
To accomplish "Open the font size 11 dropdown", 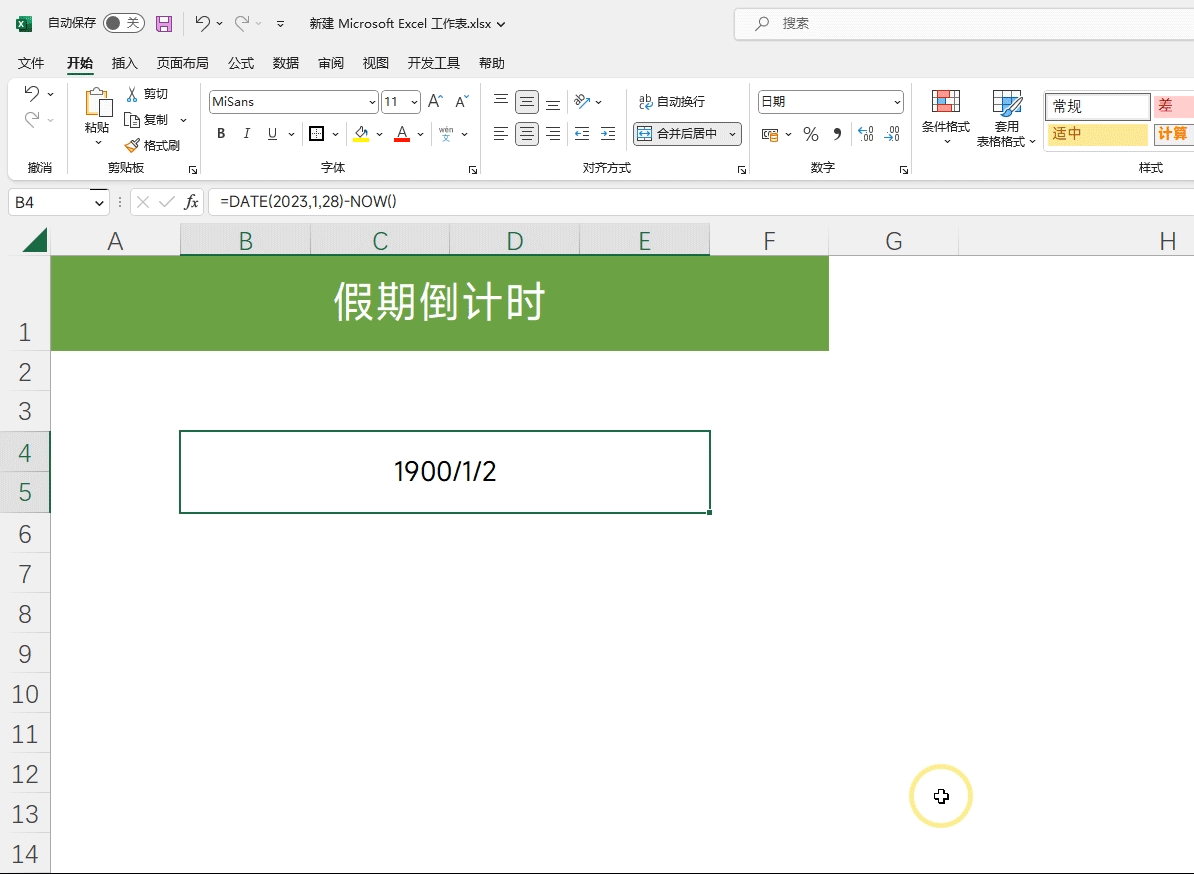I will 414,102.
